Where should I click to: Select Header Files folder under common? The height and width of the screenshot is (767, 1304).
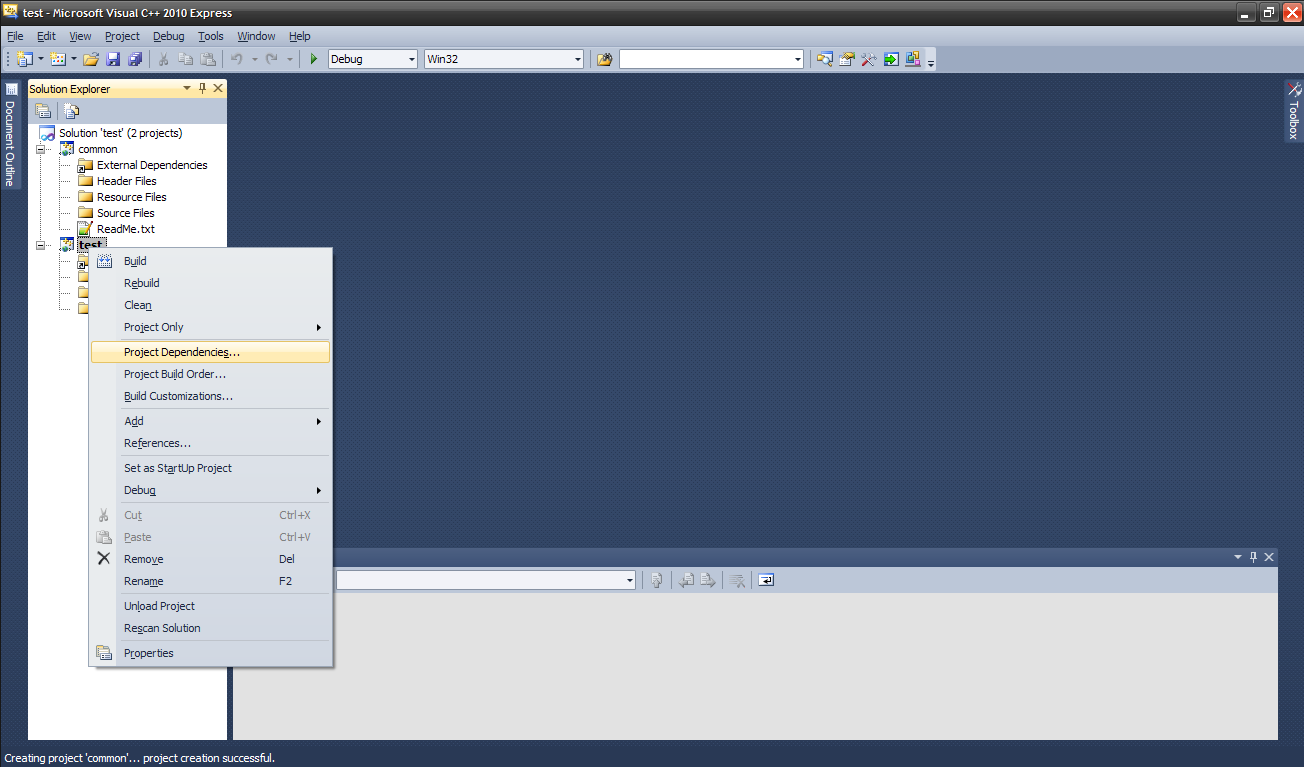[126, 181]
